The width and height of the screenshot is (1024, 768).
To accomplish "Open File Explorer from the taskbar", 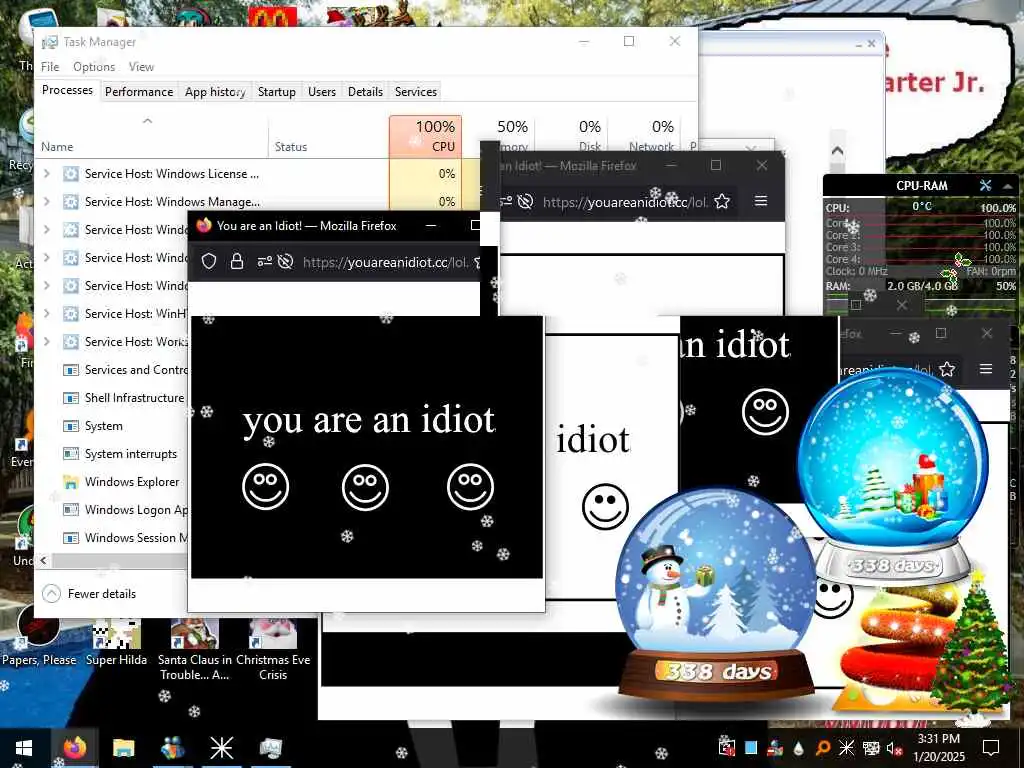I will click(123, 748).
